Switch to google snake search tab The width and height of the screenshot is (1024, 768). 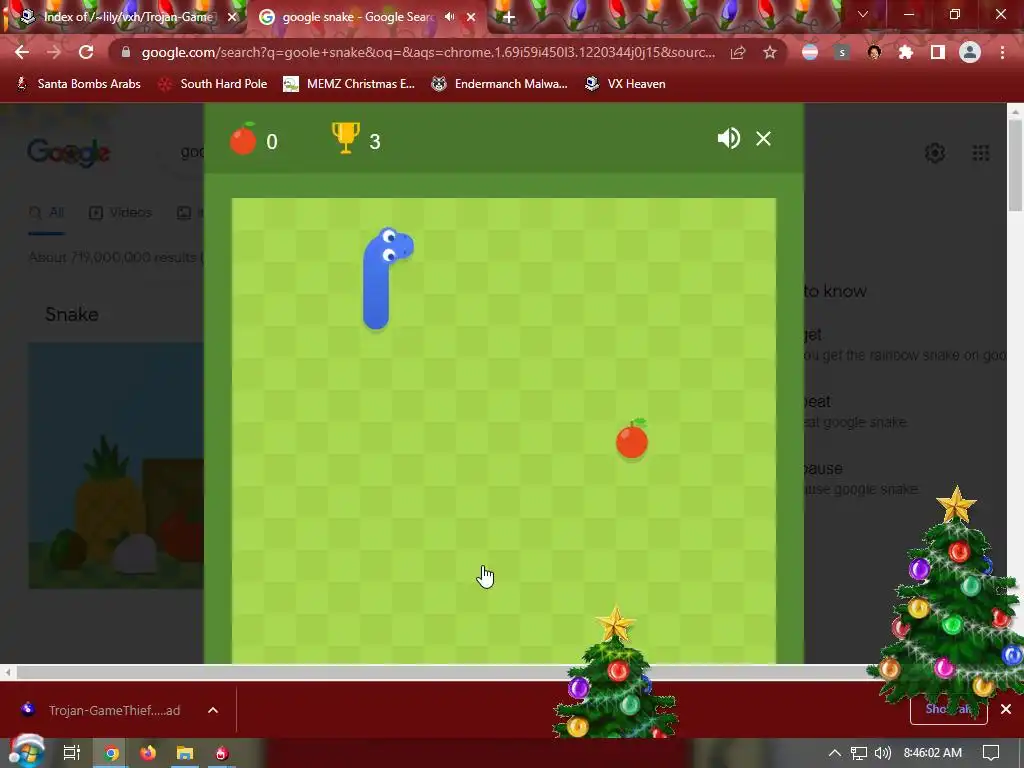point(356,17)
